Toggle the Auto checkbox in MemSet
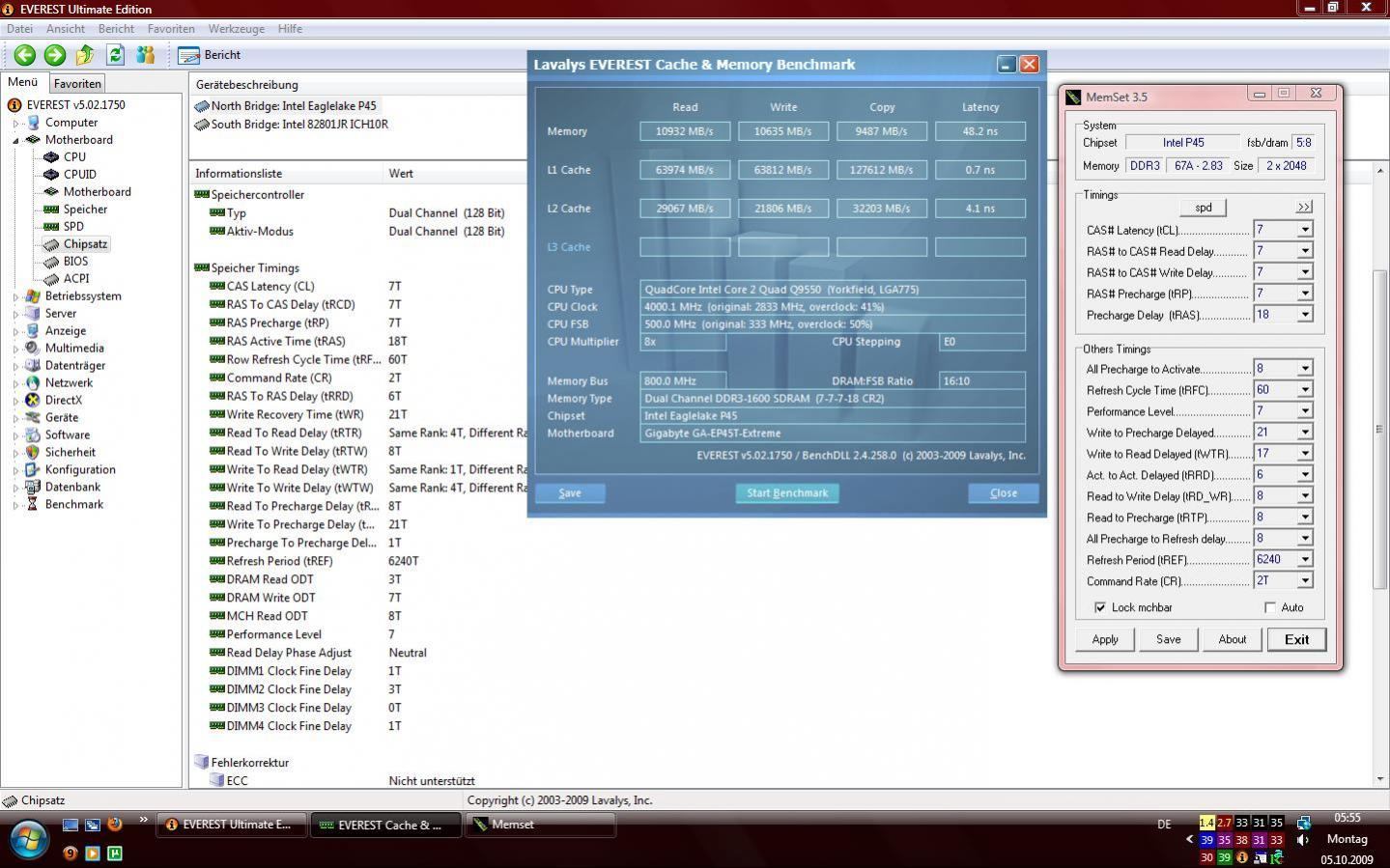1390x868 pixels. click(x=1270, y=607)
